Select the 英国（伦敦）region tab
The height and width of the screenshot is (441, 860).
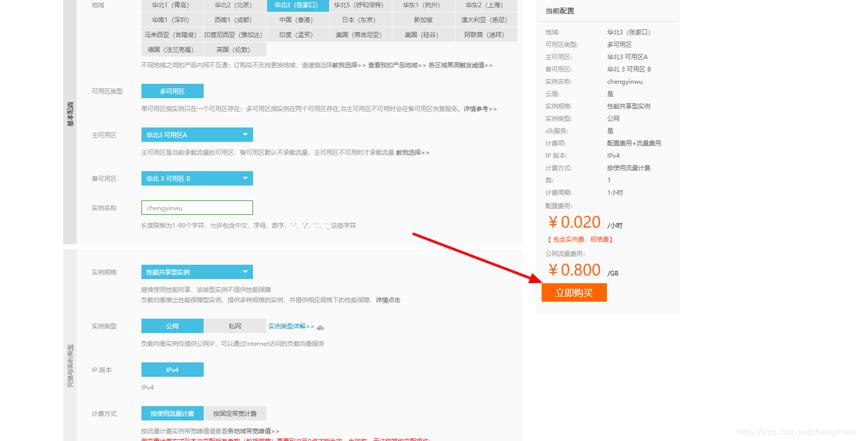(x=234, y=49)
